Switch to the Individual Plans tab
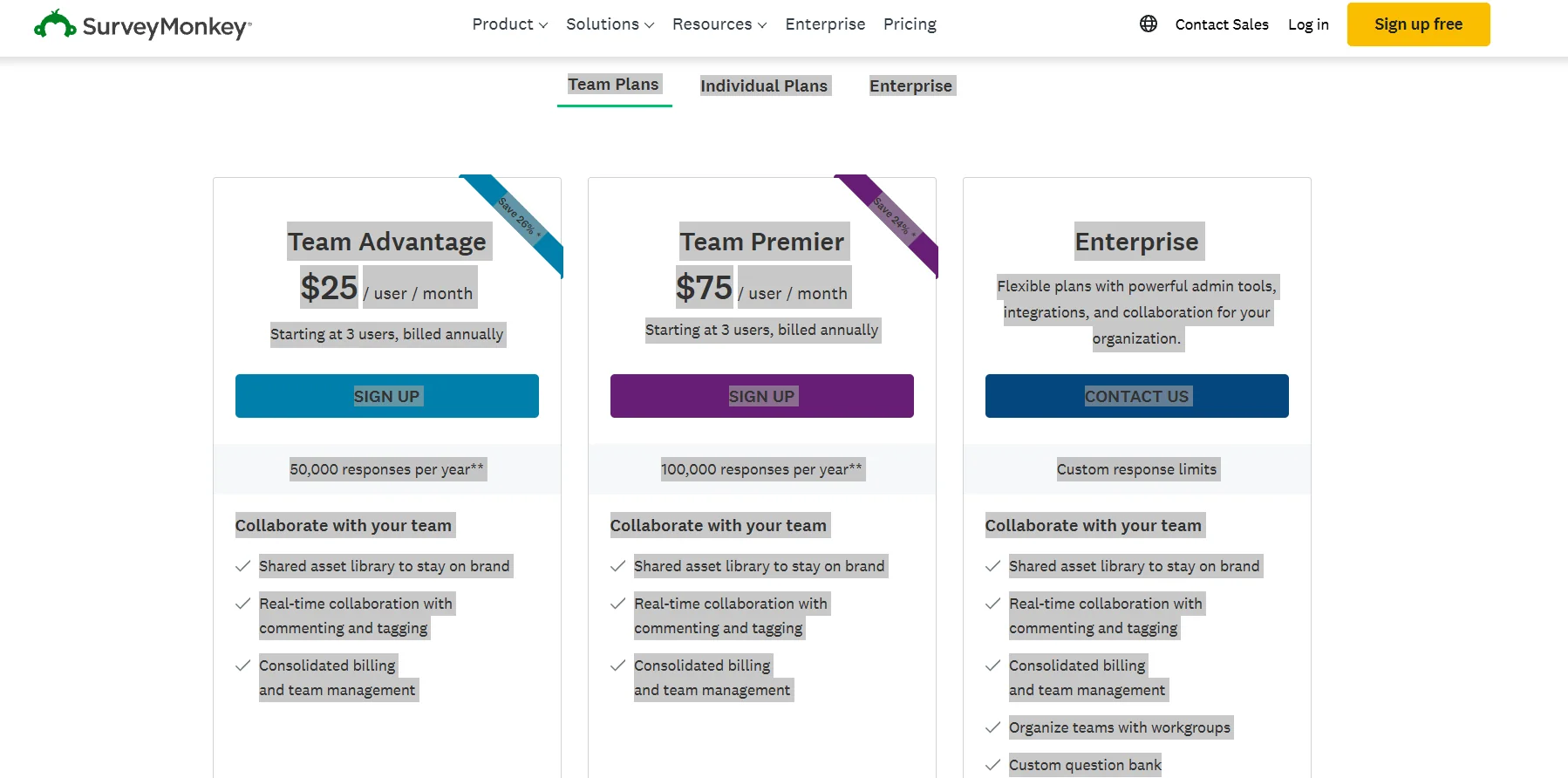 (764, 85)
